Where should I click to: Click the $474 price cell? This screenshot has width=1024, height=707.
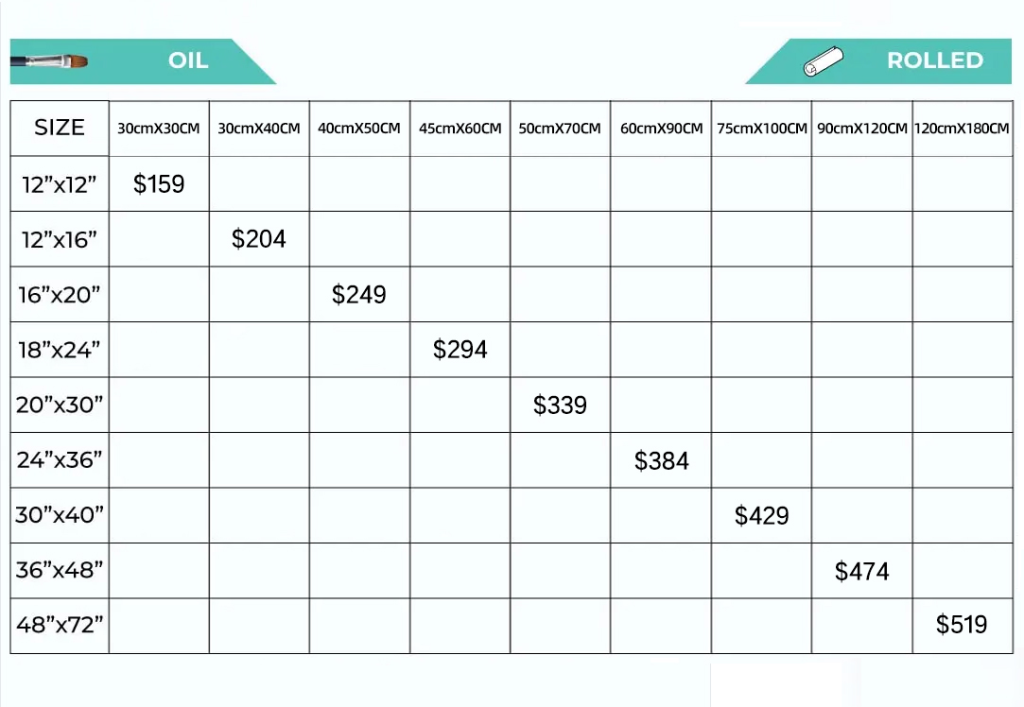click(862, 571)
